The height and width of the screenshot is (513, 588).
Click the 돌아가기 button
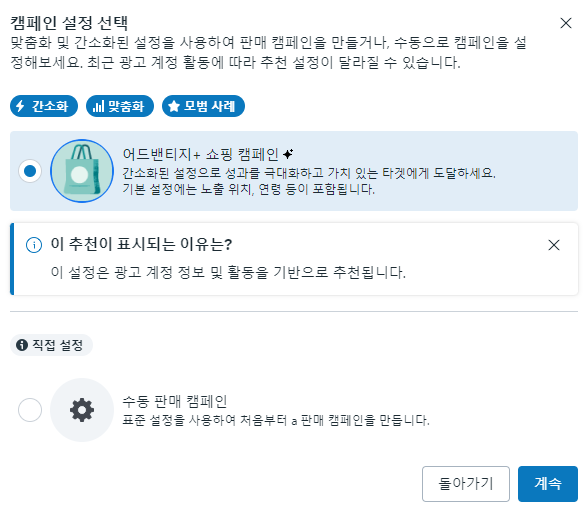[x=466, y=484]
